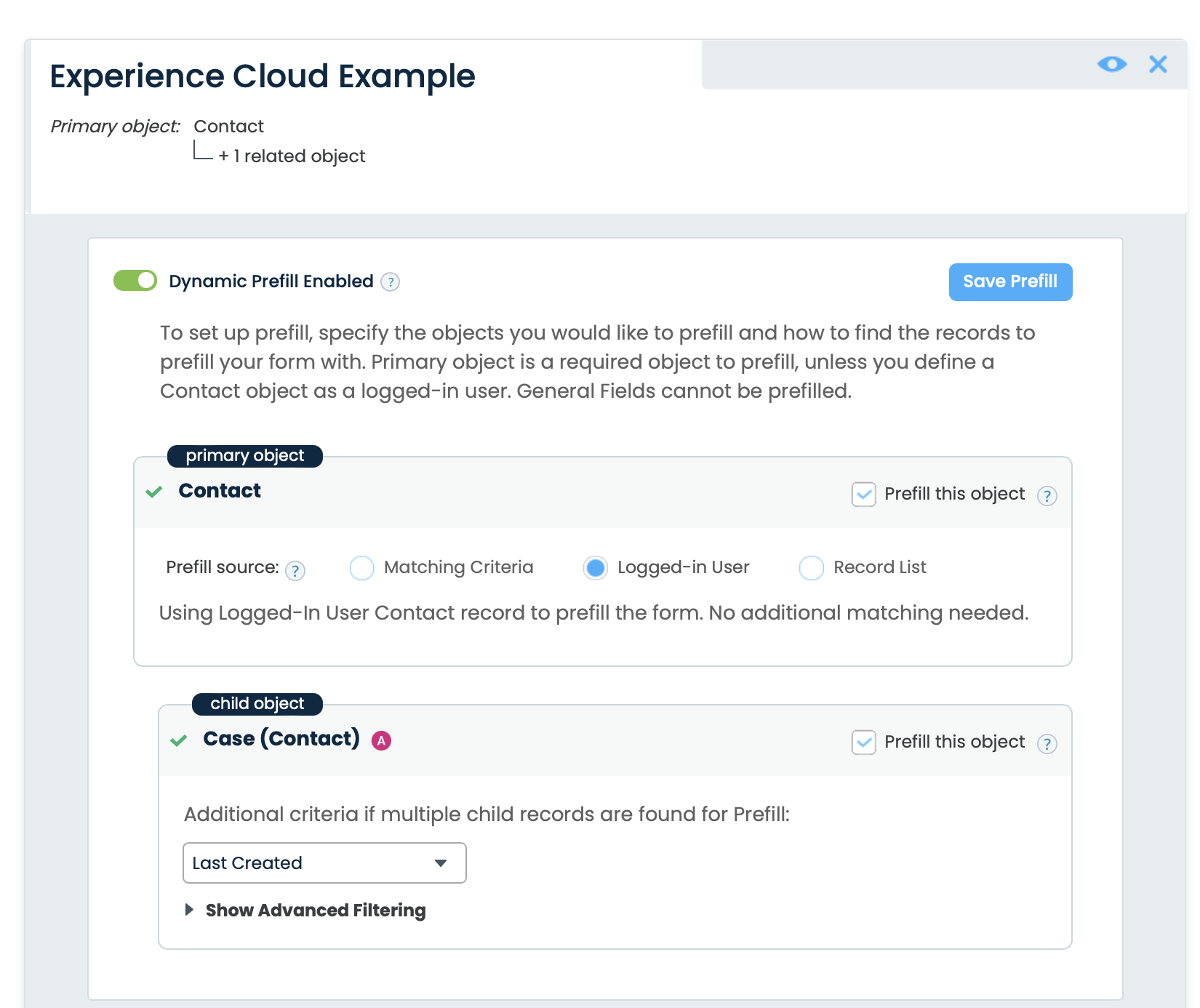1200x1008 pixels.
Task: Click green checkmark beside Case (Contact)
Action: click(x=179, y=740)
